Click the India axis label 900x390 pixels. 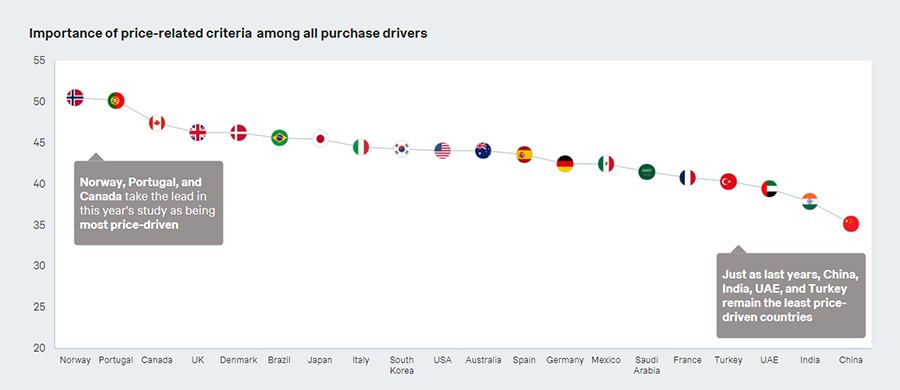click(810, 360)
